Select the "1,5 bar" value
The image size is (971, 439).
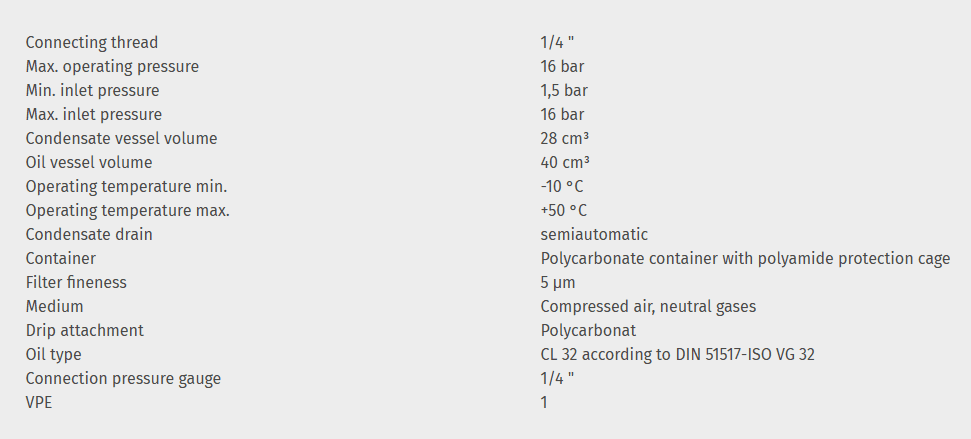tap(564, 90)
